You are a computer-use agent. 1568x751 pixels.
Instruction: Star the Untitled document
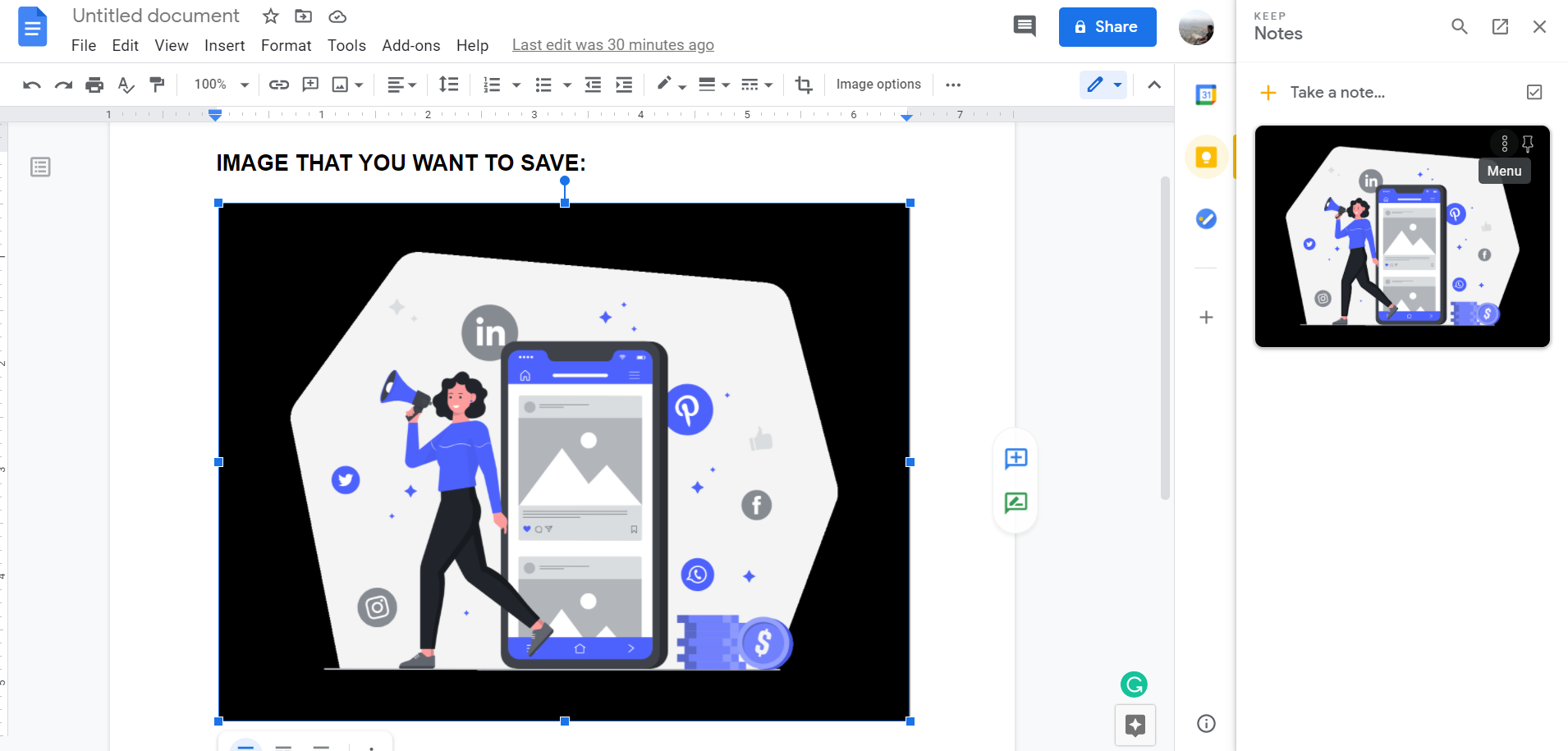pos(271,16)
